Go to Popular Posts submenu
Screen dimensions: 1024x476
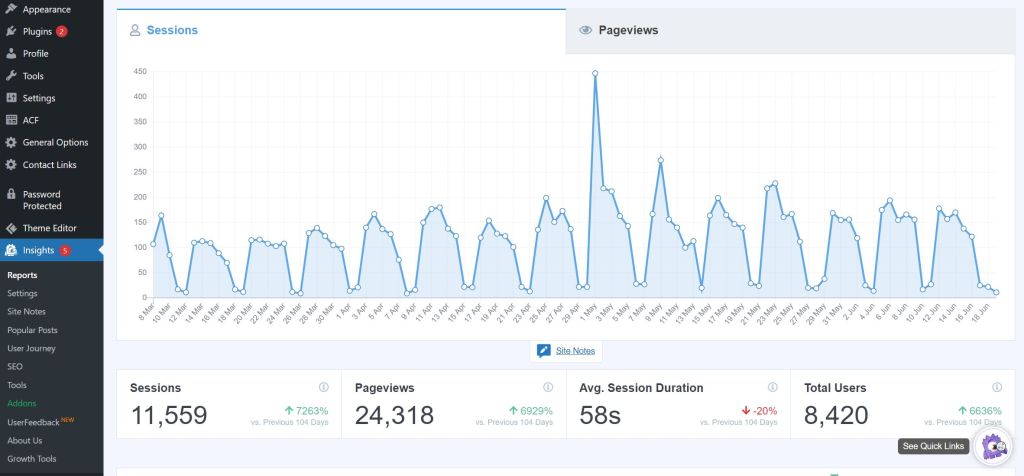(32, 330)
